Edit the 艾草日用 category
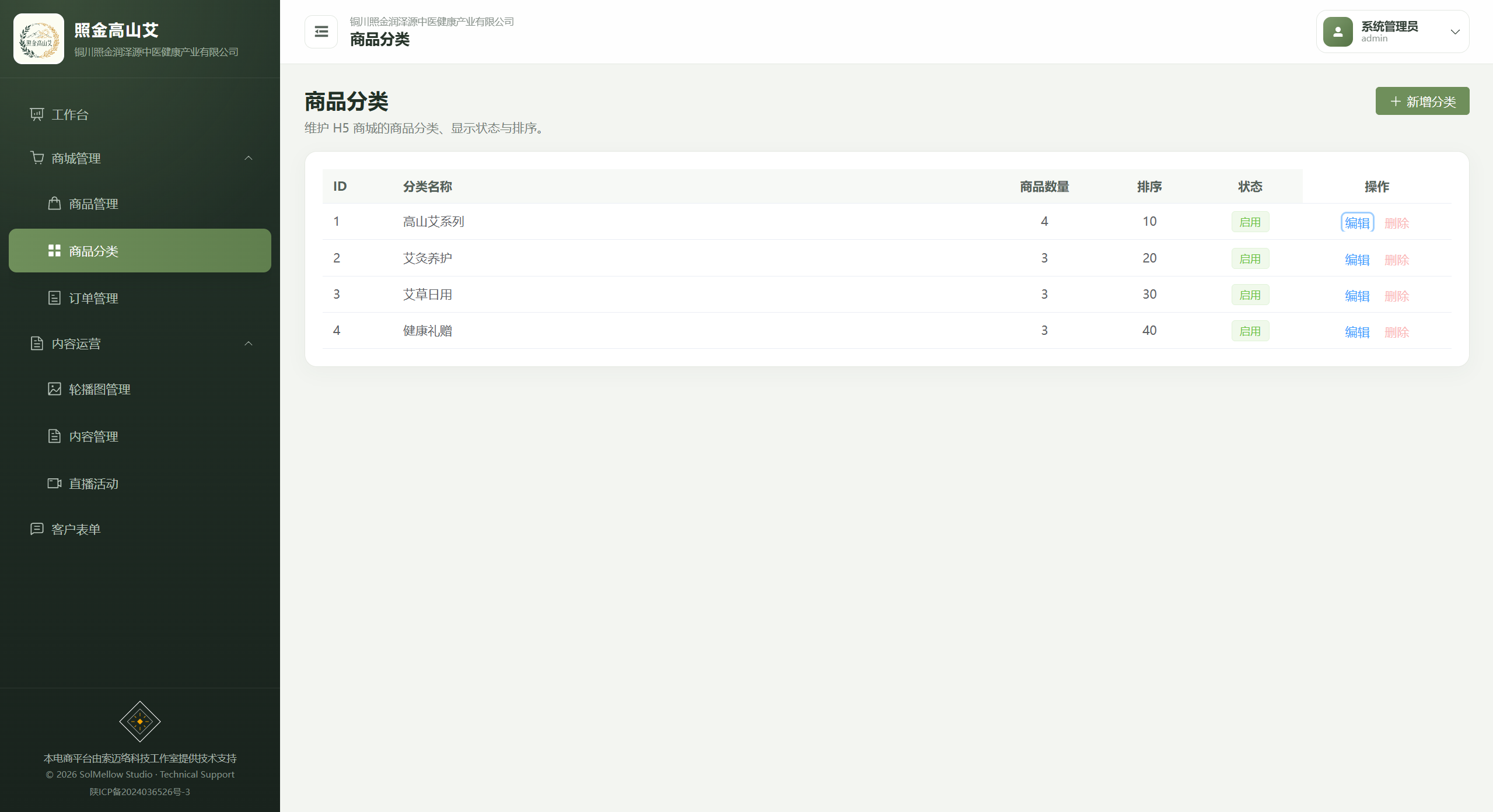1493x812 pixels. (x=1357, y=296)
